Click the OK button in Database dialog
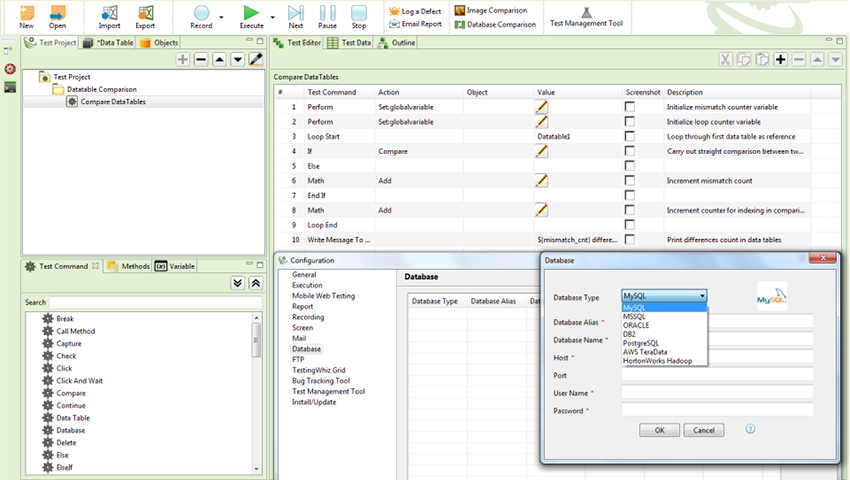The width and height of the screenshot is (850, 480). click(659, 430)
